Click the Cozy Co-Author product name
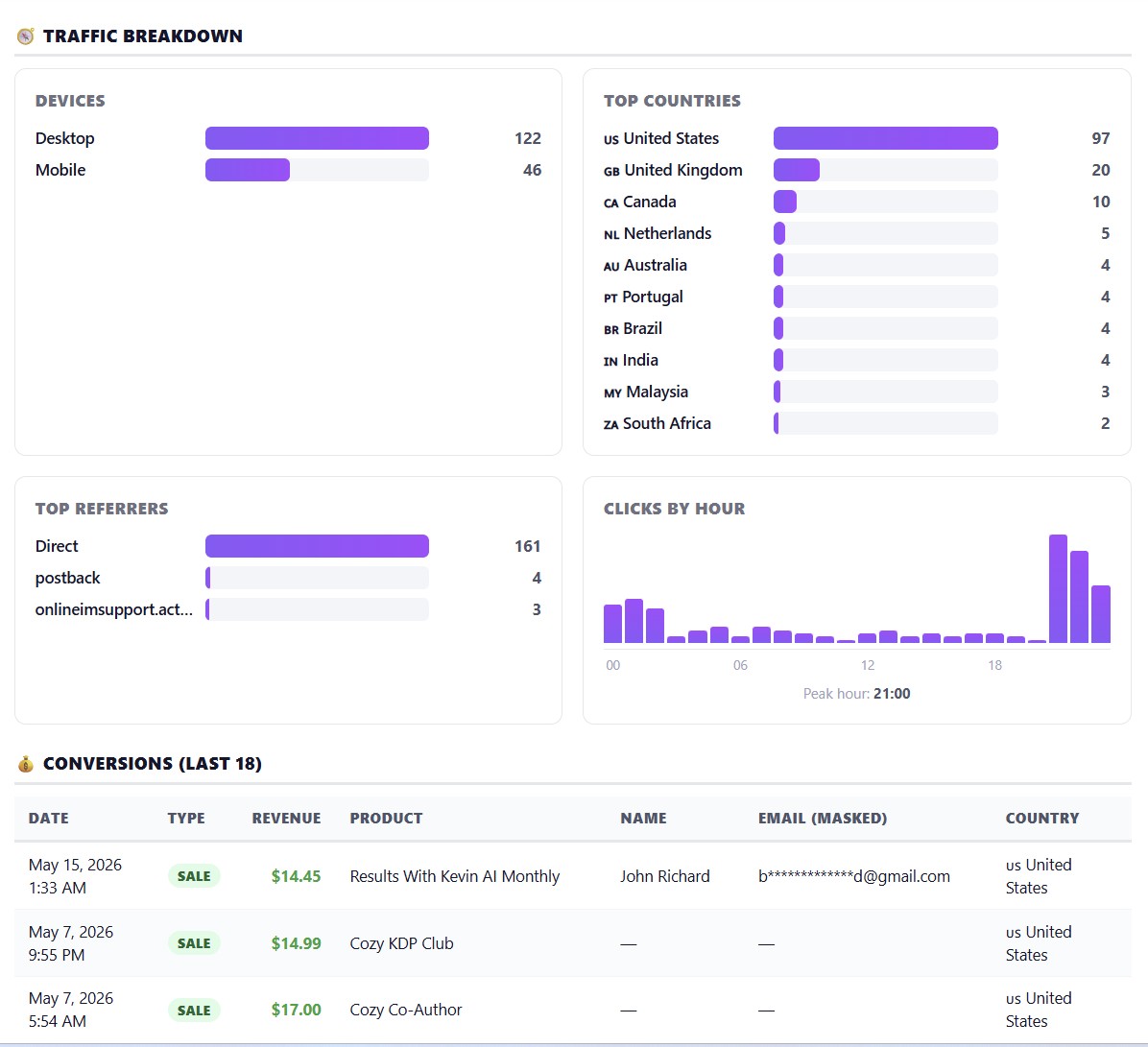 (x=406, y=1011)
